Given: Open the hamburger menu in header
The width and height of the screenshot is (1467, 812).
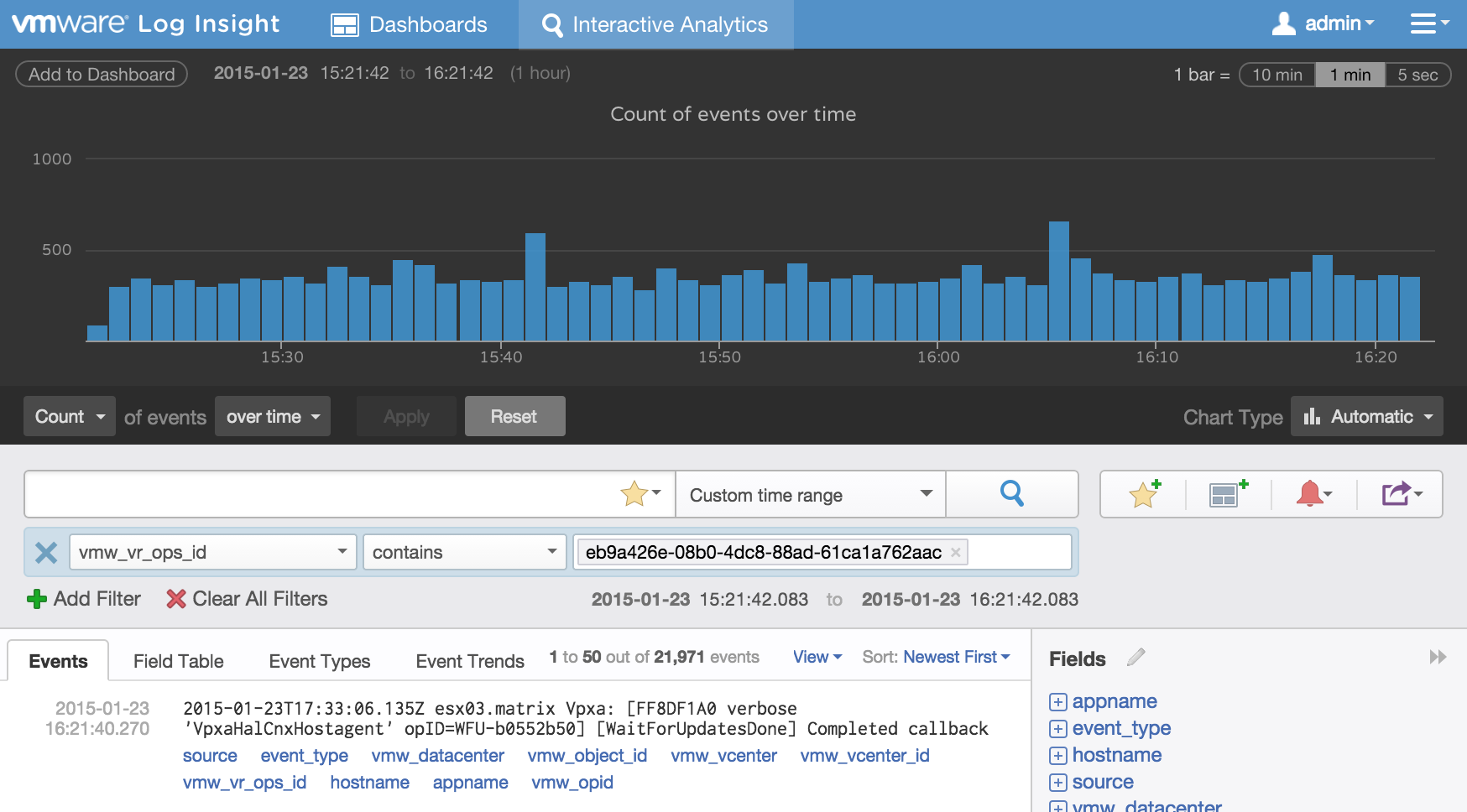Looking at the screenshot, I should (1428, 24).
